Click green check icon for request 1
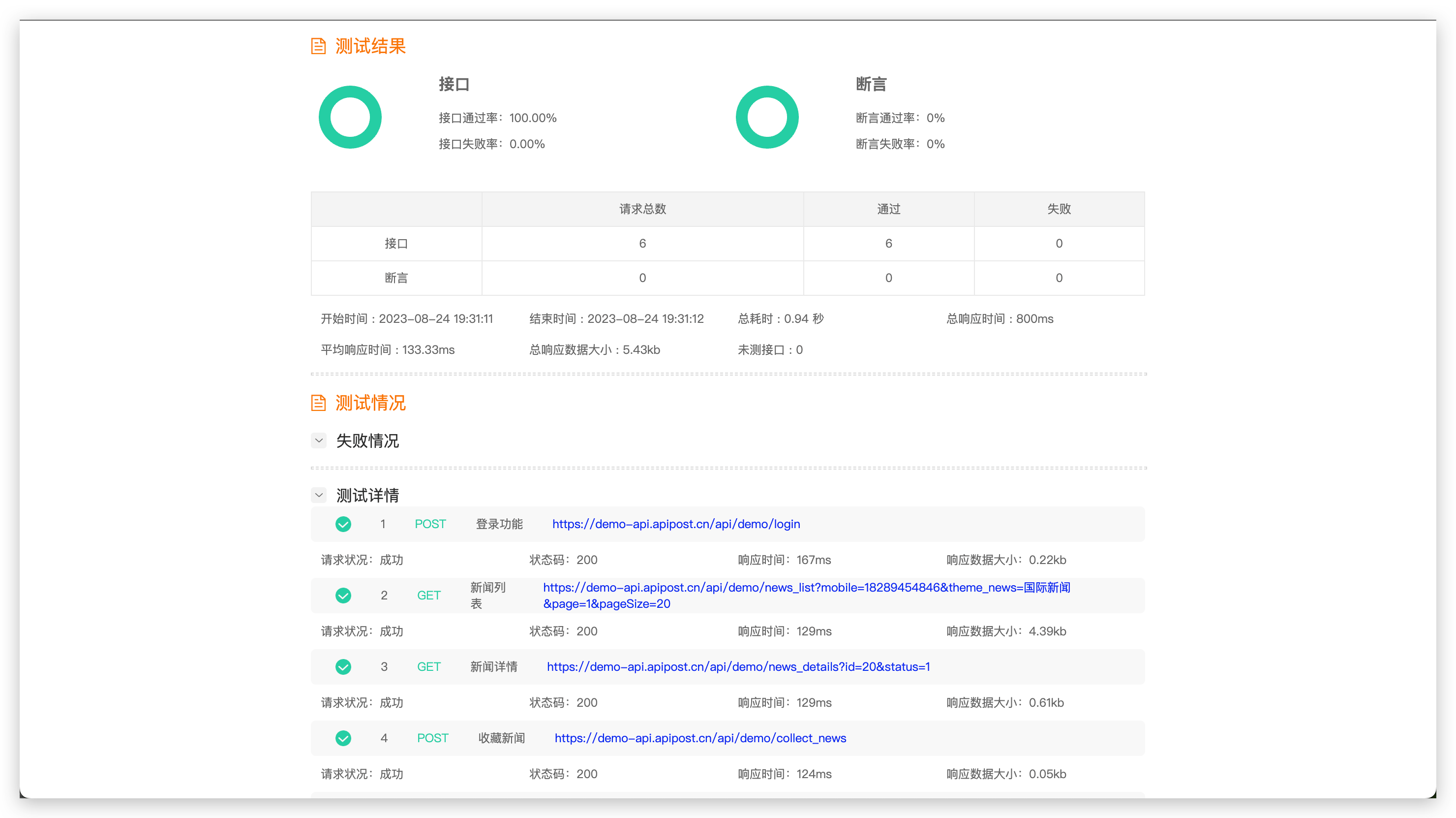1456x818 pixels. click(x=343, y=524)
